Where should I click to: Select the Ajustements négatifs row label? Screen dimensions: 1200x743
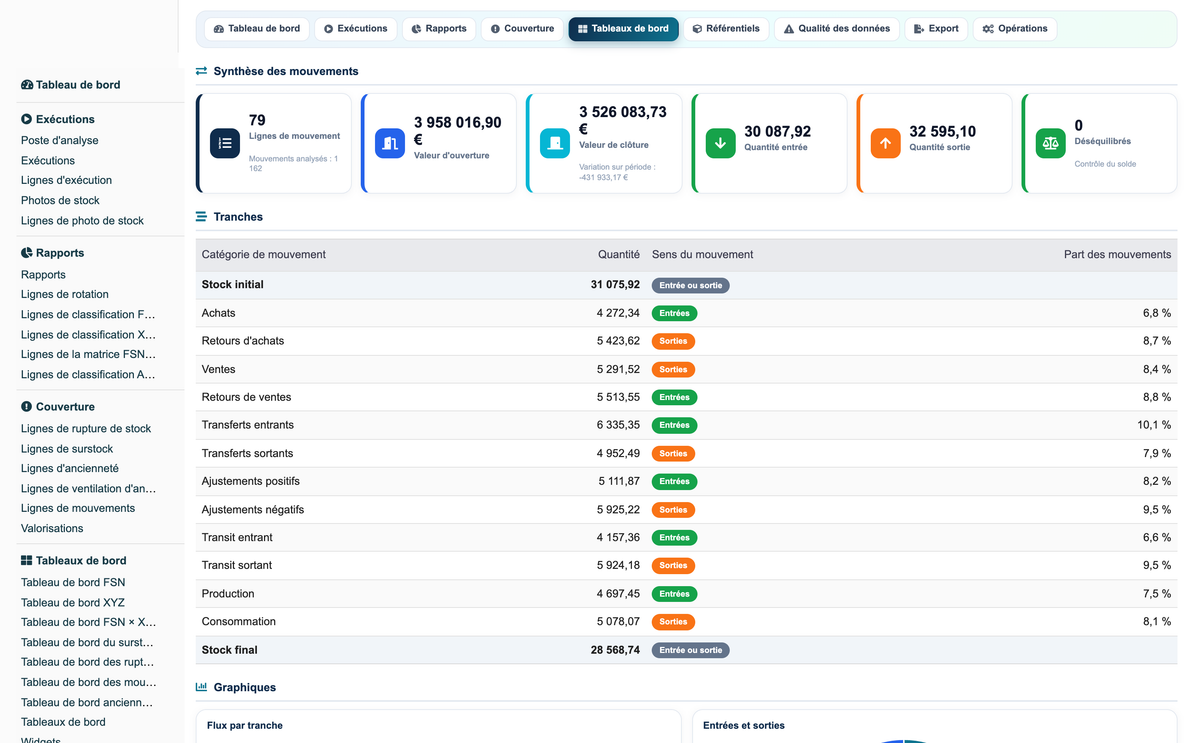(253, 510)
